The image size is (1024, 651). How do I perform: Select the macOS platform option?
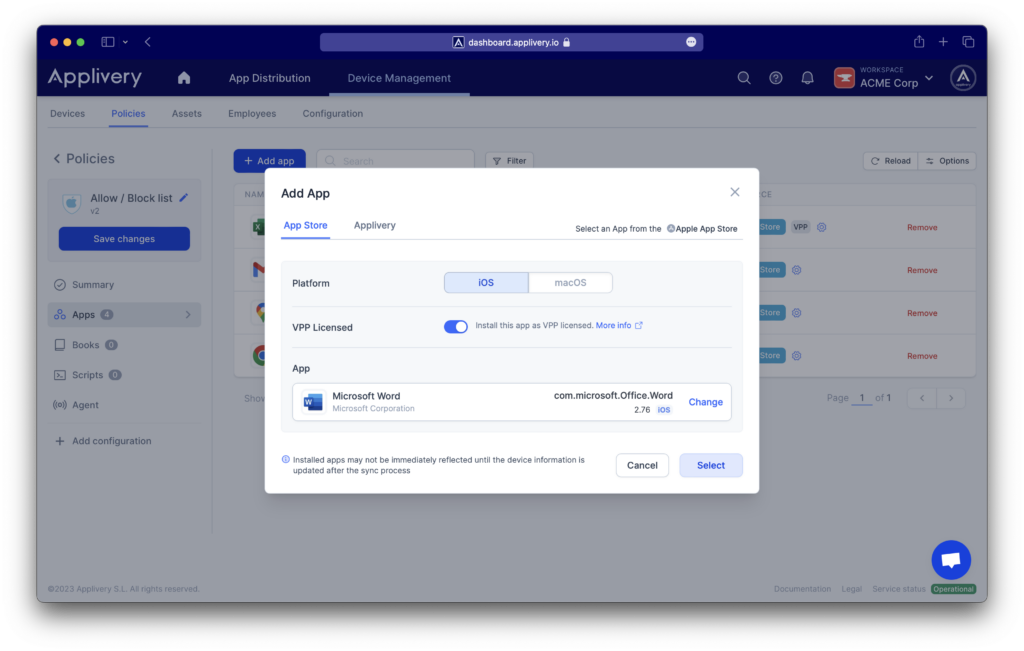coord(570,283)
